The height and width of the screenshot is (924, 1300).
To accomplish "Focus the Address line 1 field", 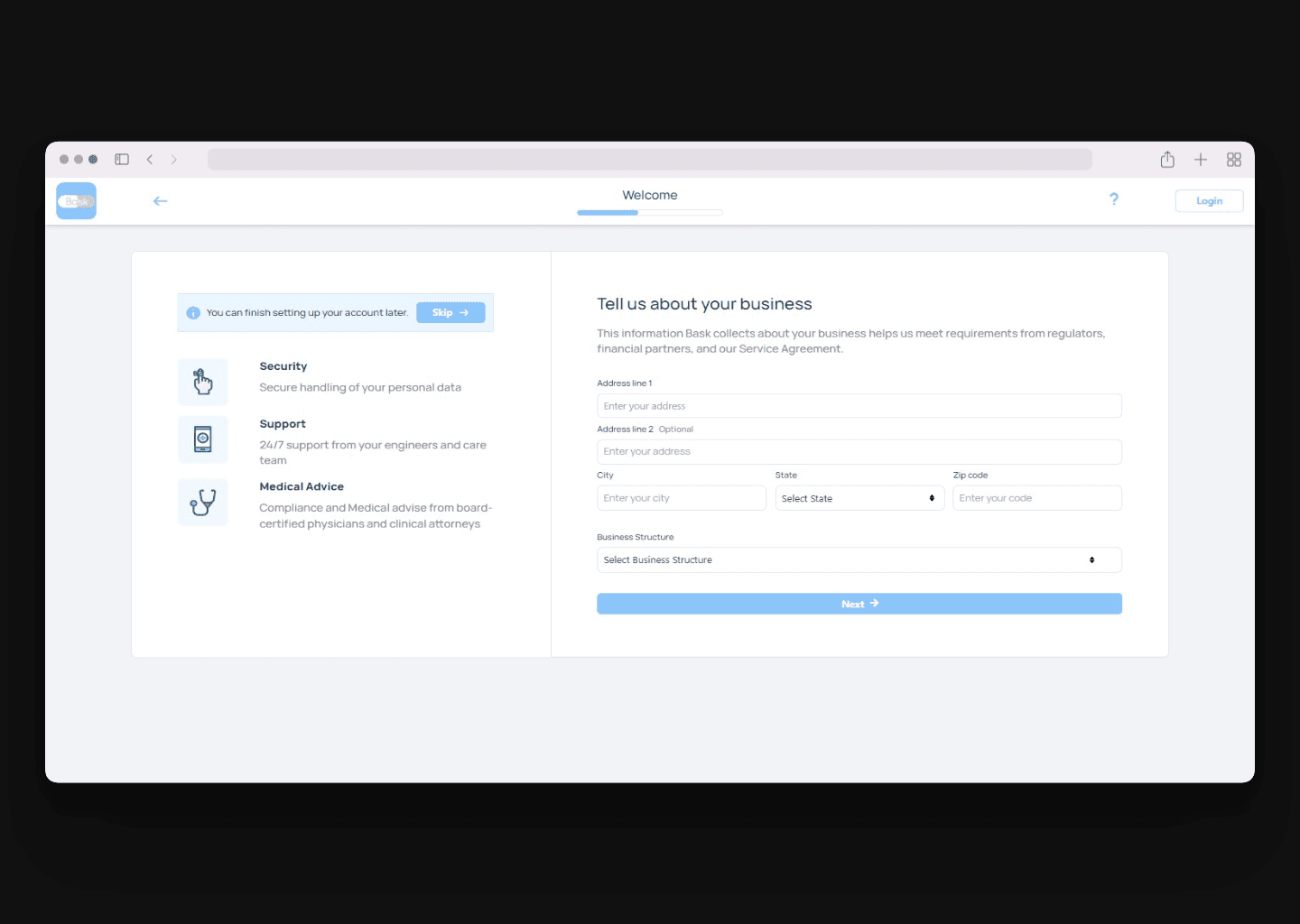I will click(x=859, y=406).
